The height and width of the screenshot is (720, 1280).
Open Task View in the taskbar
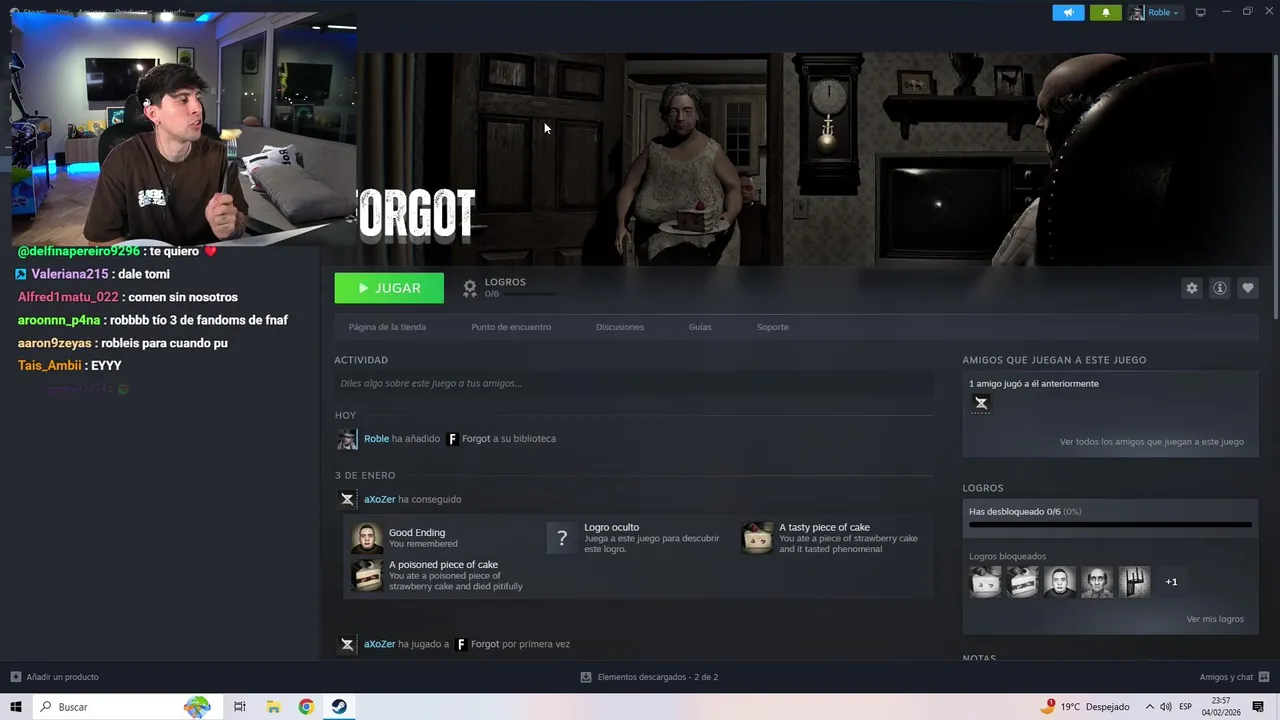tap(240, 707)
